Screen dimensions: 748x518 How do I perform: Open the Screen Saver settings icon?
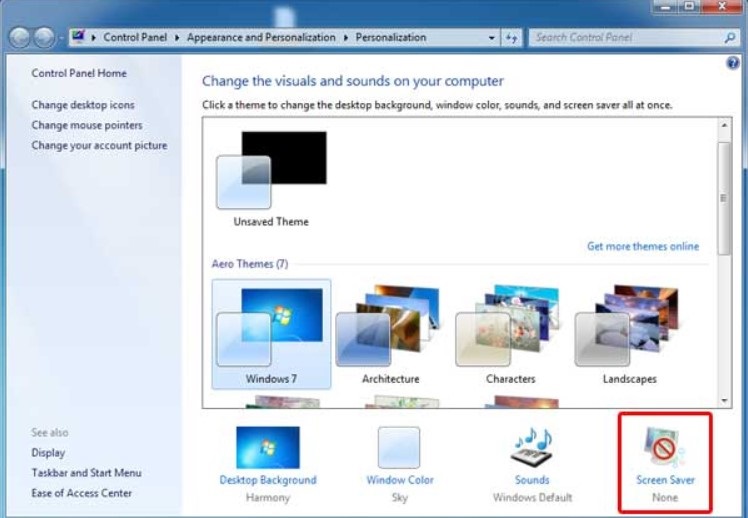(x=664, y=448)
